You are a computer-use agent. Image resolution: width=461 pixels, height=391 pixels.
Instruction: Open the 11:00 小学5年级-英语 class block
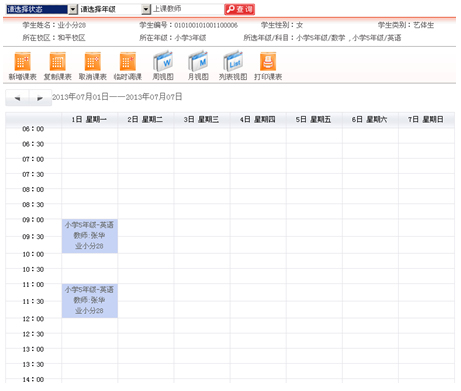click(90, 301)
